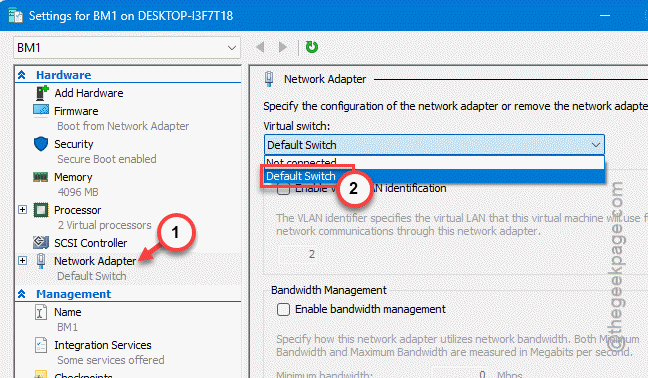The height and width of the screenshot is (378, 648).
Task: Click Some services offered text
Action: [110, 360]
